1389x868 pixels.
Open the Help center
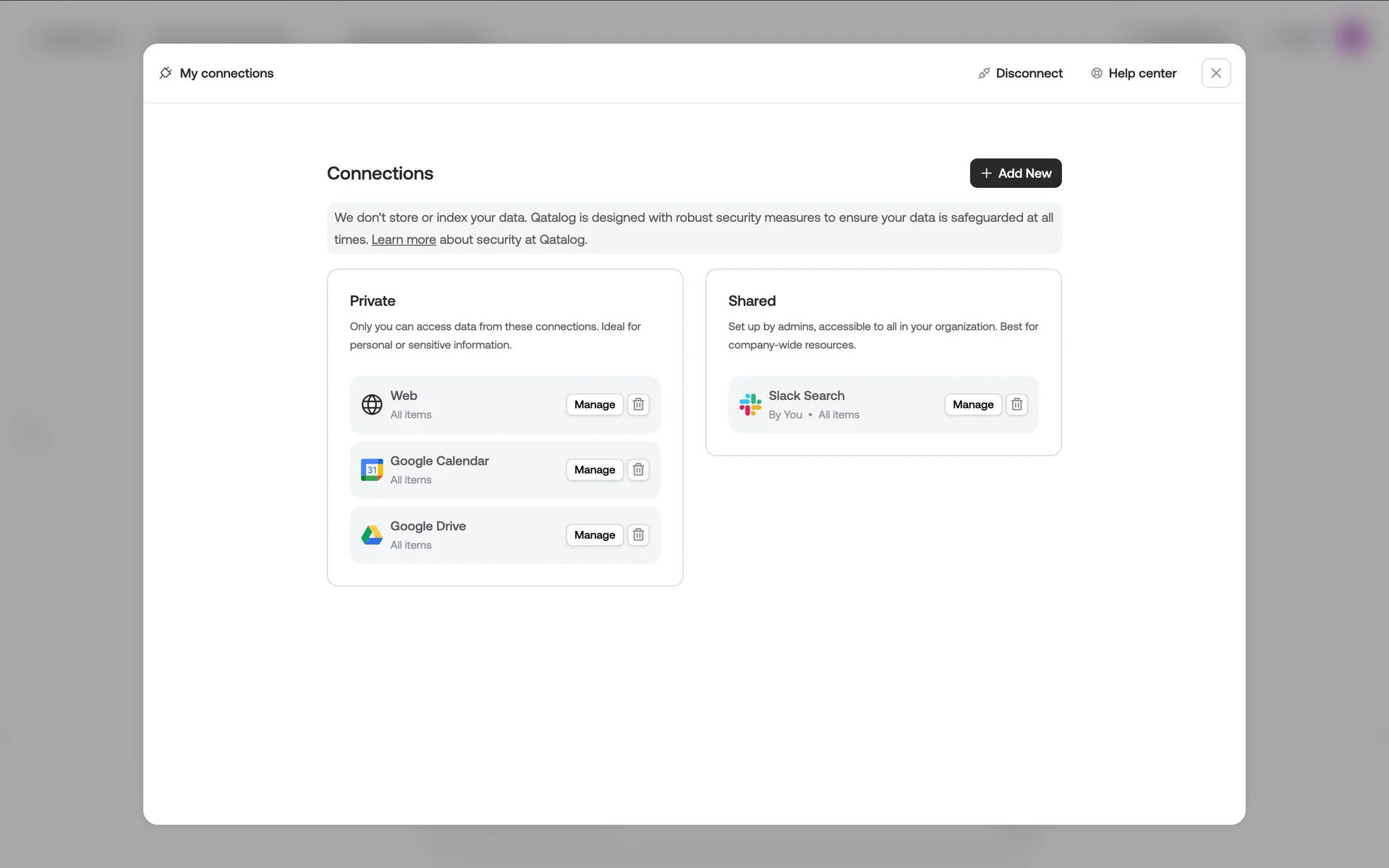click(x=1134, y=73)
